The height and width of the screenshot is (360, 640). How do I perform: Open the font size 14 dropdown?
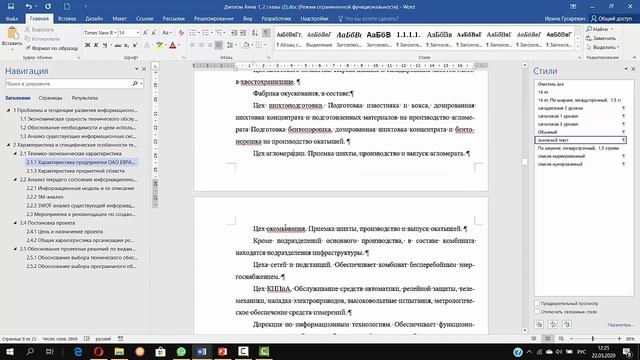[x=138, y=33]
